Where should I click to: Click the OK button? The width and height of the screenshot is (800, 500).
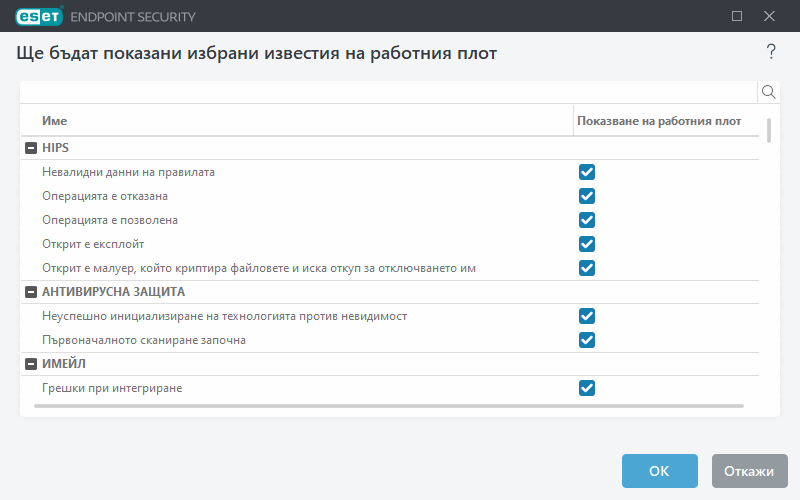pos(659,471)
